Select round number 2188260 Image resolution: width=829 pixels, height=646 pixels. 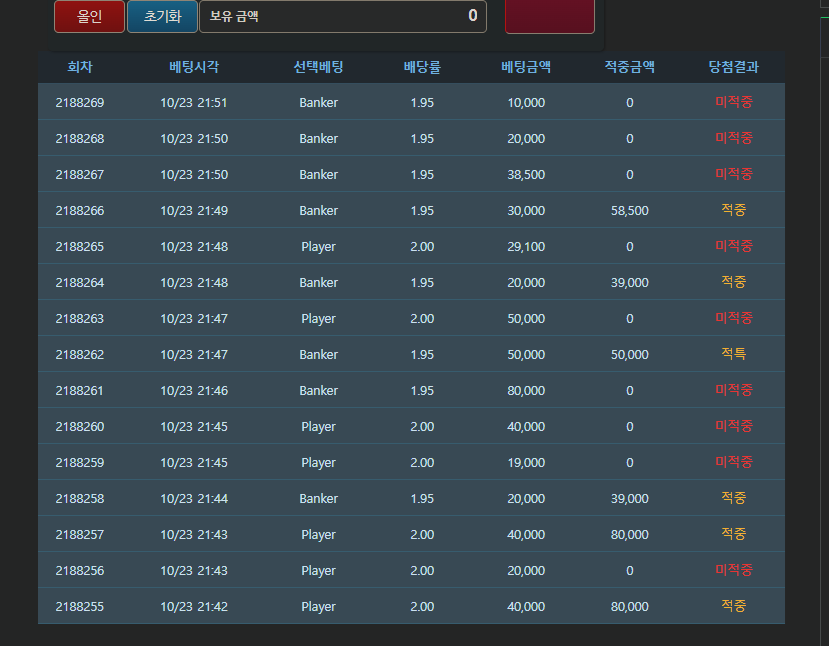80,426
